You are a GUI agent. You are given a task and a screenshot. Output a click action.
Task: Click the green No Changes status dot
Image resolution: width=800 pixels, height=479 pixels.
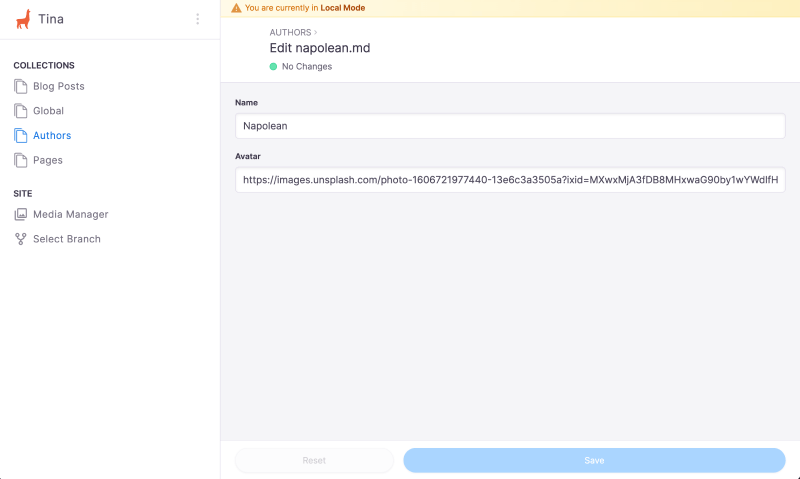(x=273, y=67)
